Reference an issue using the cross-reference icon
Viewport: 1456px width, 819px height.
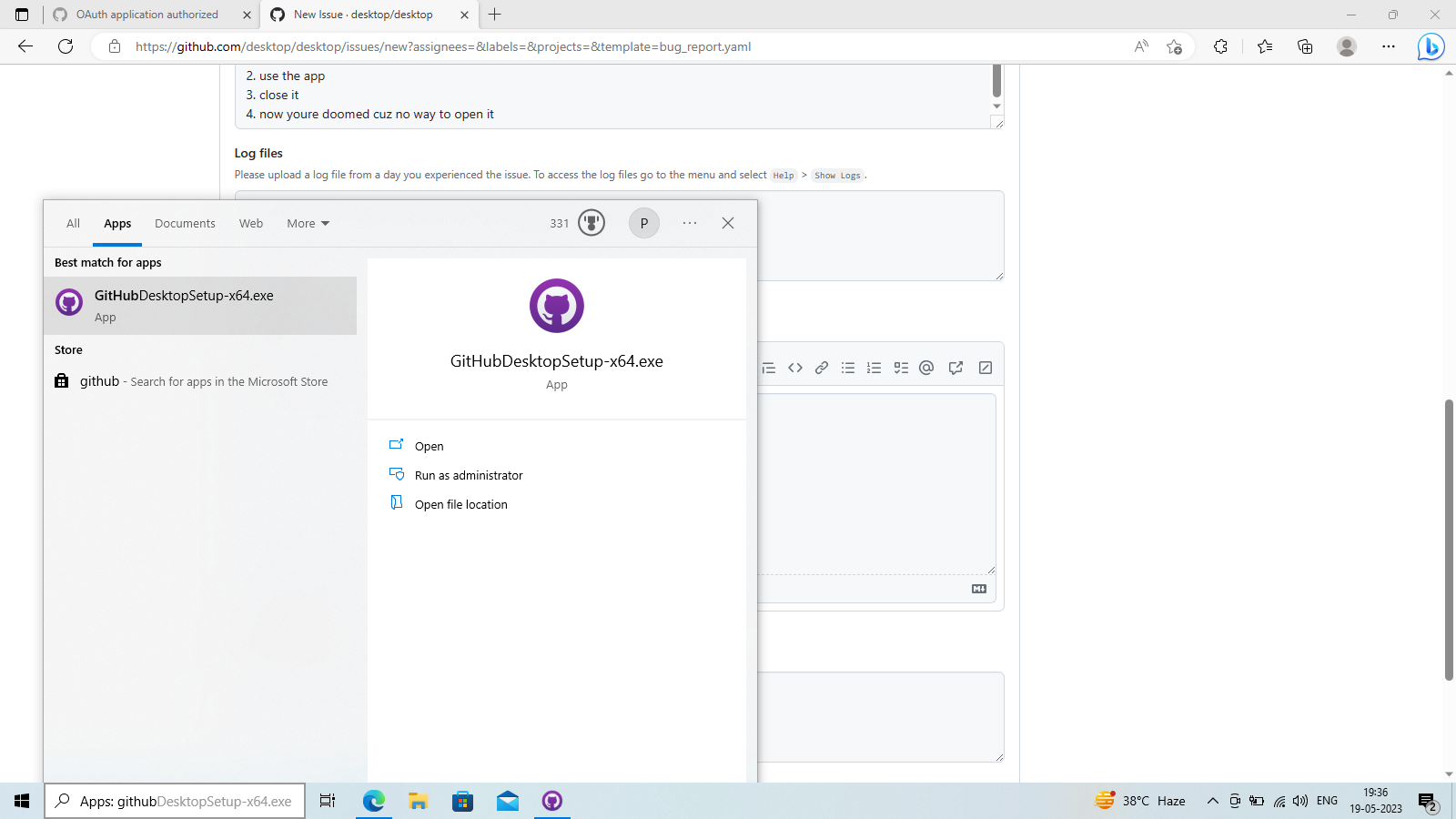tap(955, 367)
